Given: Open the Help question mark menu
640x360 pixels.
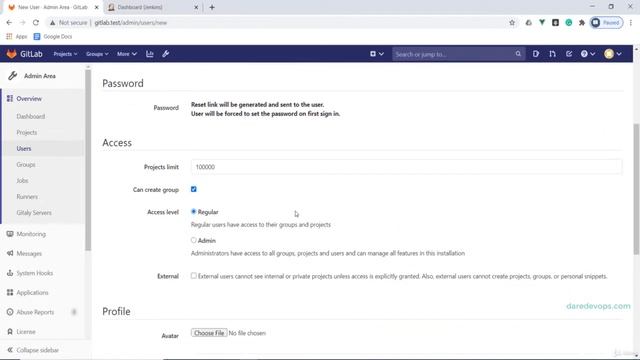Looking at the screenshot, I should pyautogui.click(x=588, y=54).
